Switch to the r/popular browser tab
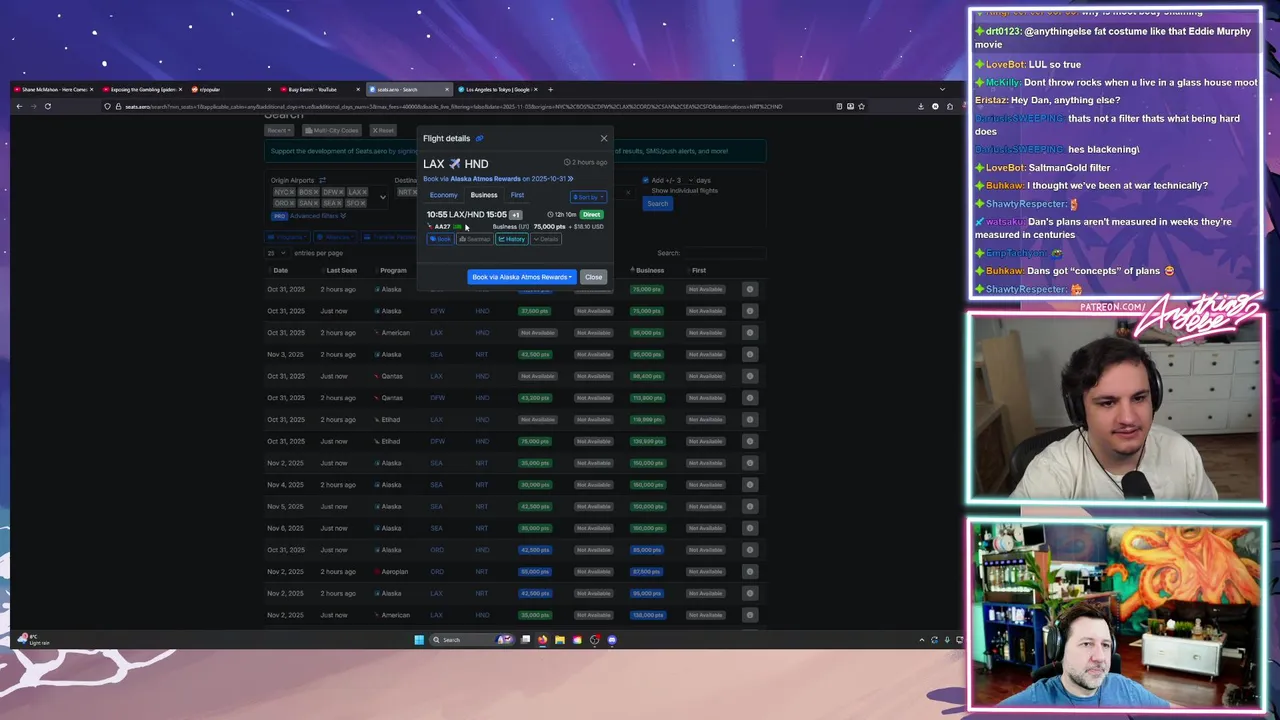Screen dimensions: 1280x720 [x=230, y=89]
